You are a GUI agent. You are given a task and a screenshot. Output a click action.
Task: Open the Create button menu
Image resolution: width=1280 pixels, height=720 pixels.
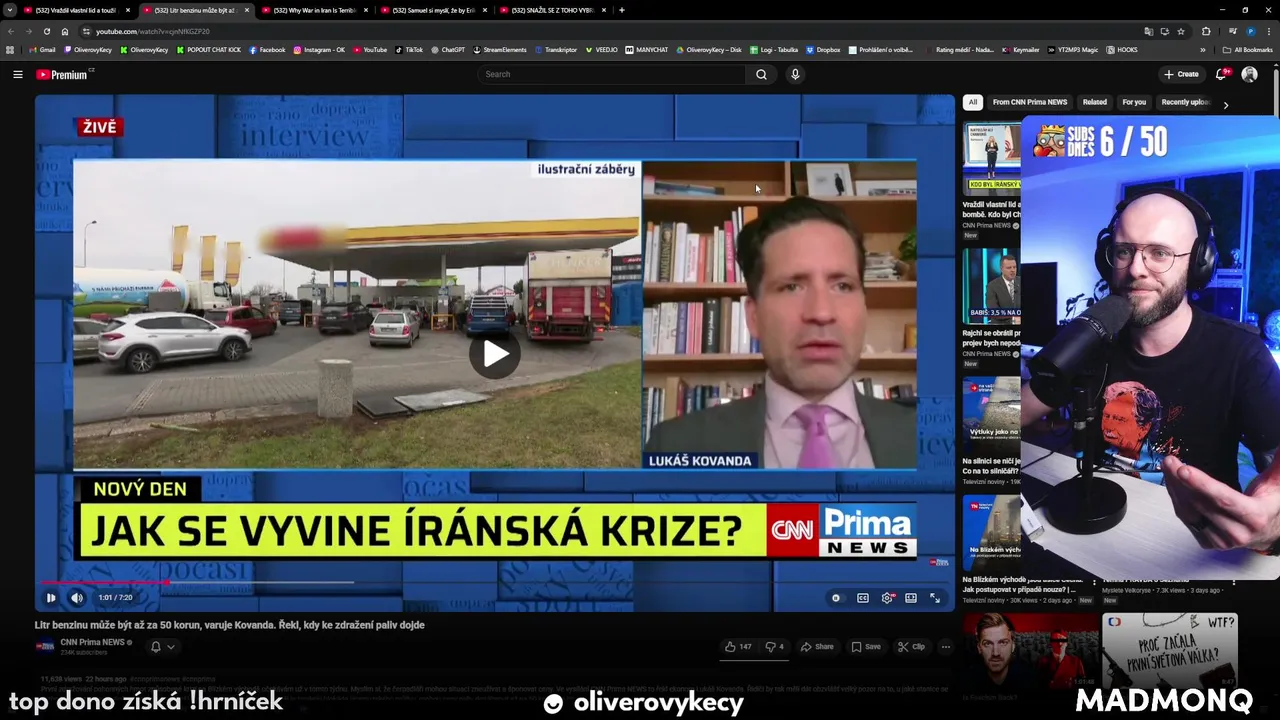[1181, 74]
